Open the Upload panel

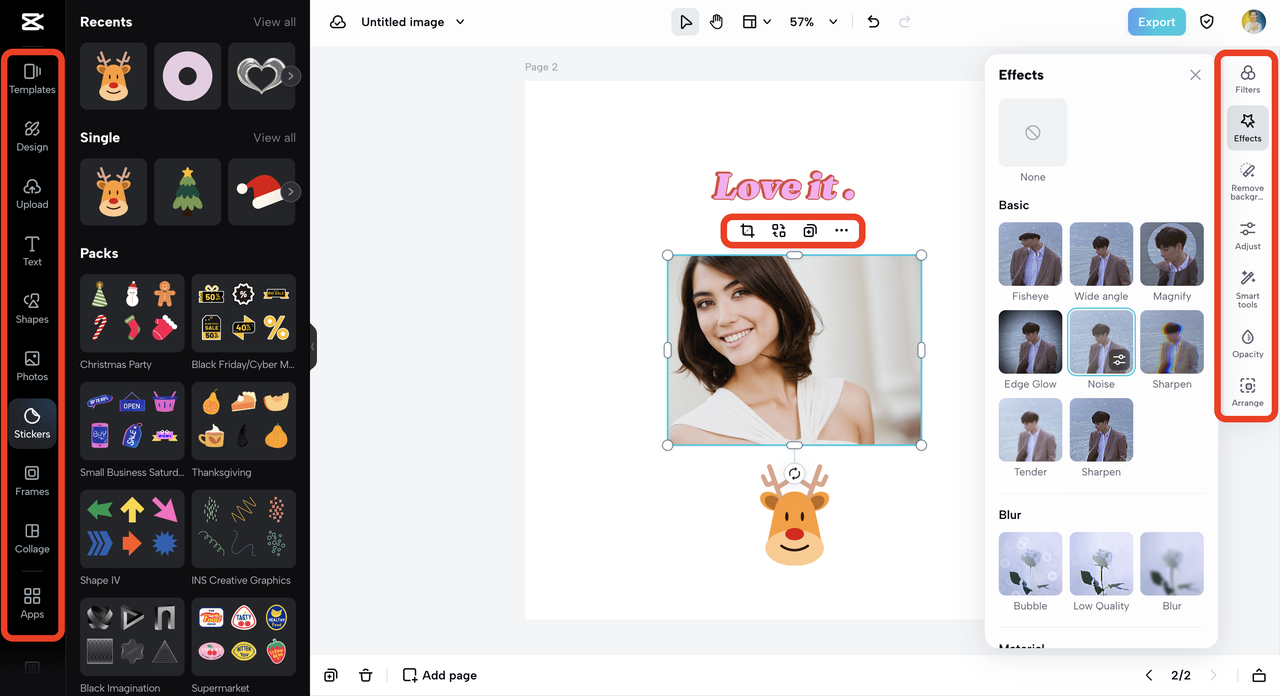pos(32,193)
